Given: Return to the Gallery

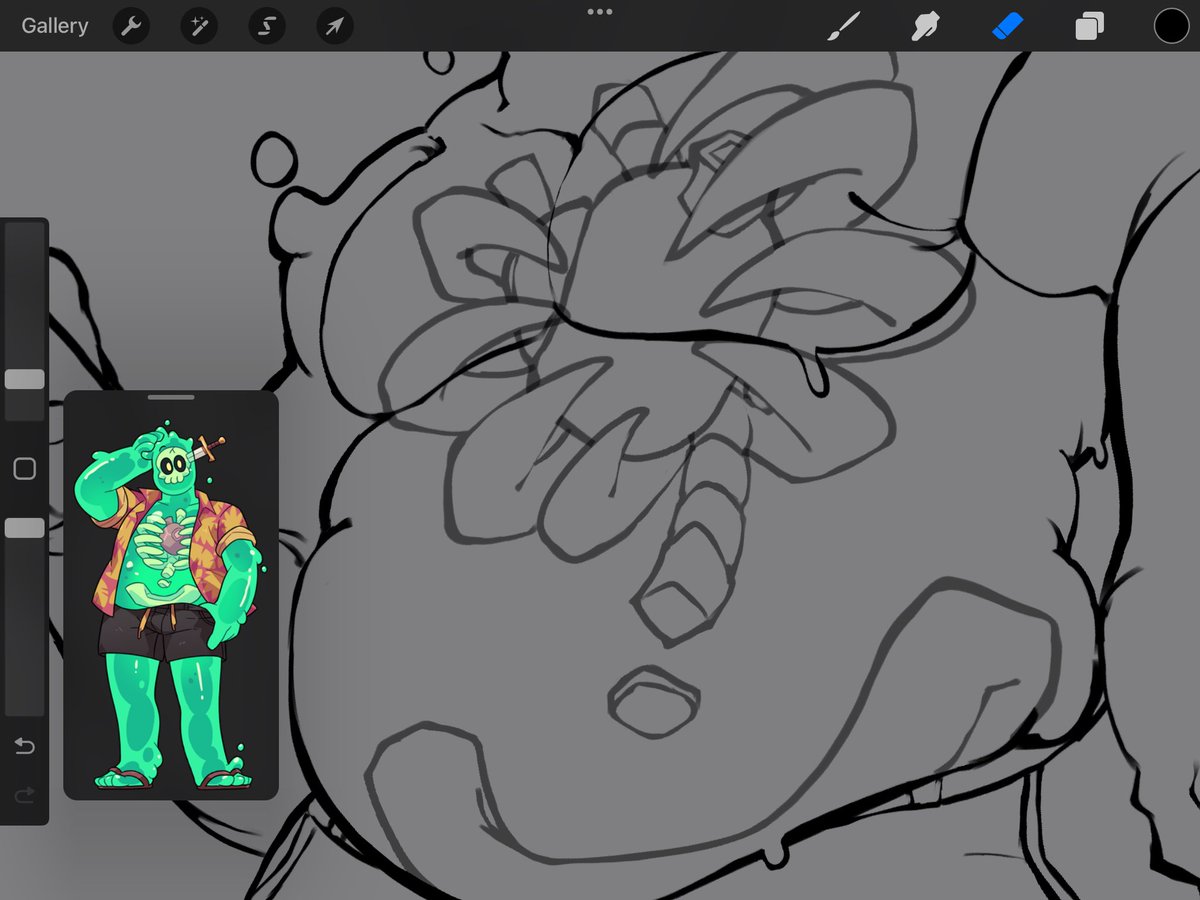Looking at the screenshot, I should pos(54,26).
